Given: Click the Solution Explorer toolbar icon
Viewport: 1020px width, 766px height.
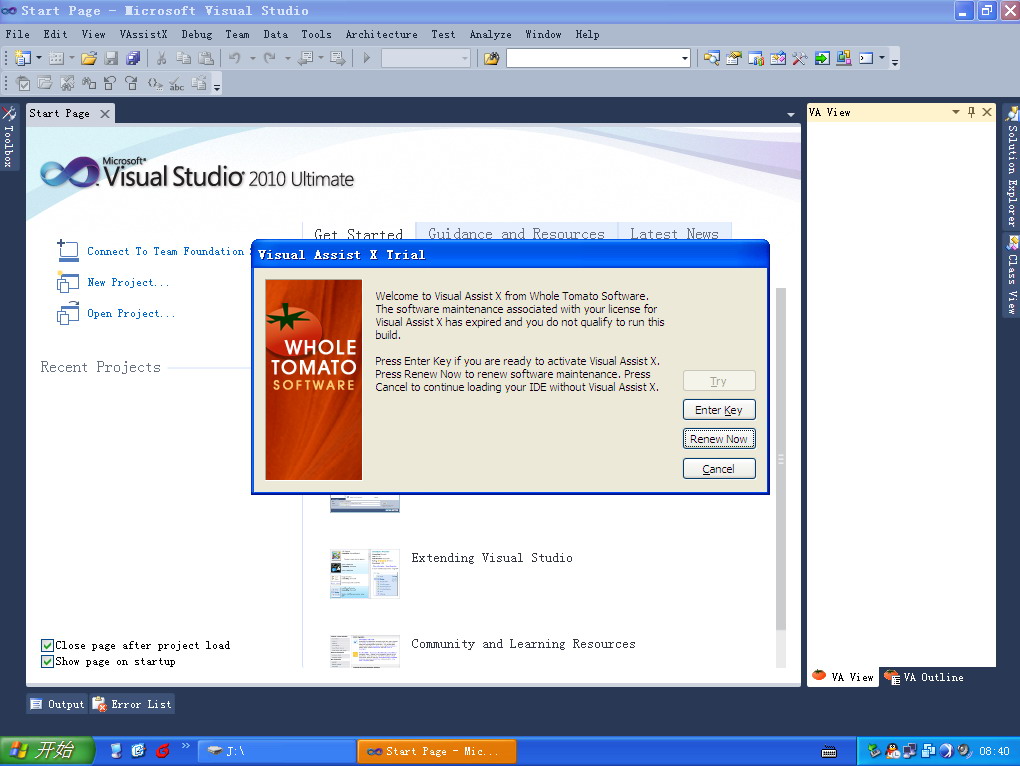Looking at the screenshot, I should tap(712, 59).
